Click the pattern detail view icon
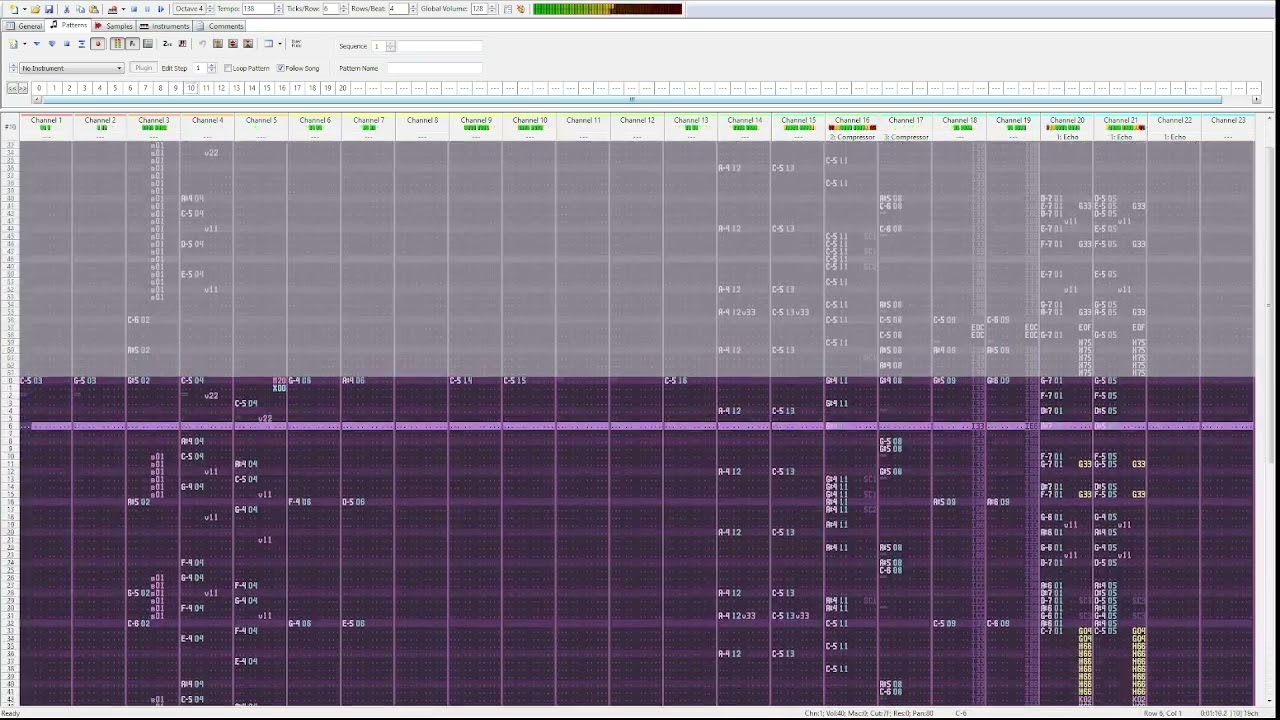The height and width of the screenshot is (720, 1280). 268,44
